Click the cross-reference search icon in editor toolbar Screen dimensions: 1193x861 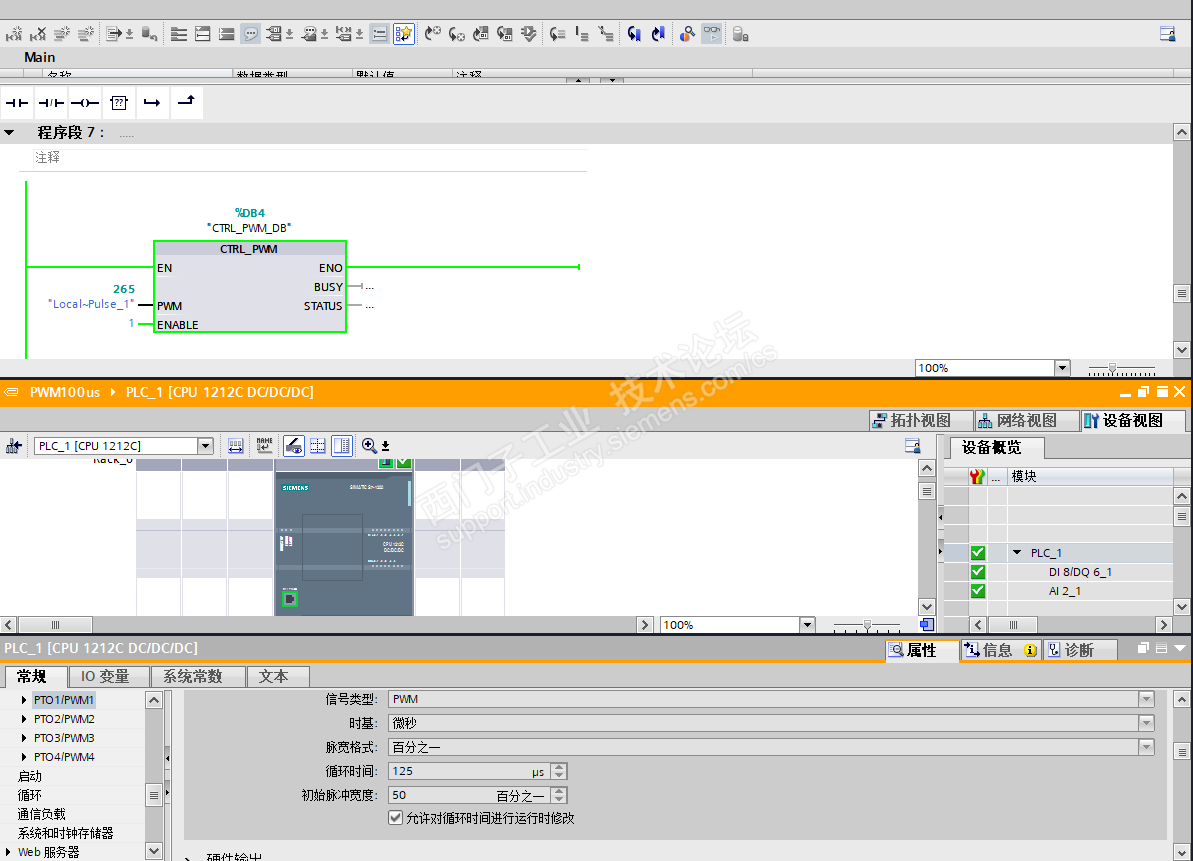(687, 34)
